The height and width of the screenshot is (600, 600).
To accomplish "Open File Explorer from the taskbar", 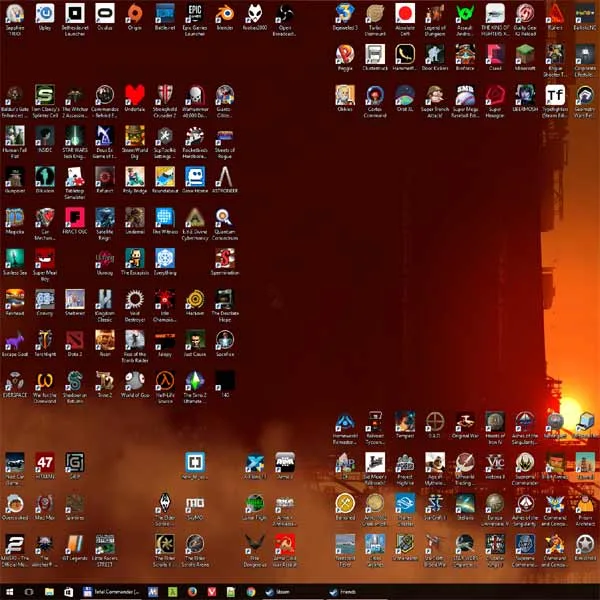I will click(x=49, y=592).
